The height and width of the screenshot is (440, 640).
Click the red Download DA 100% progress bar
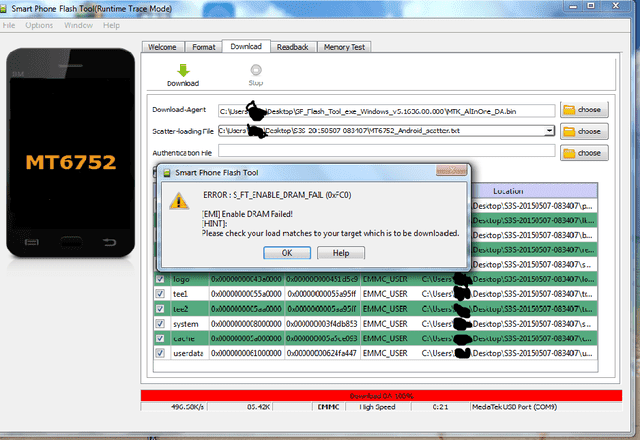click(381, 396)
